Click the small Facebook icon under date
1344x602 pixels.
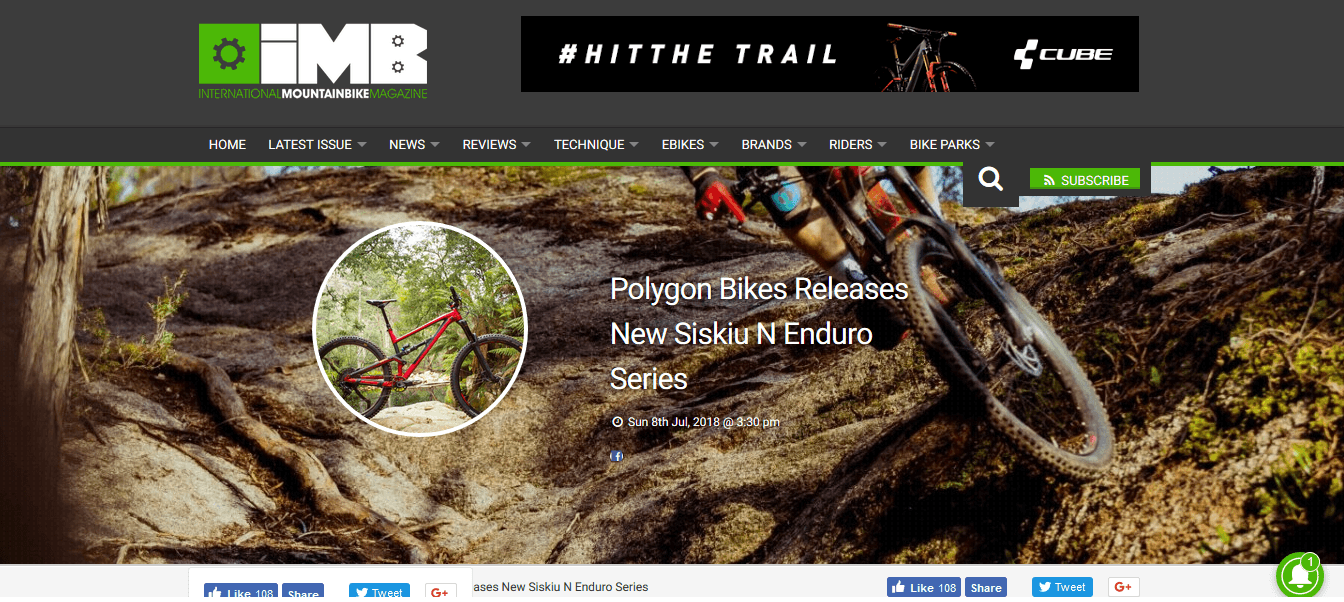point(617,456)
